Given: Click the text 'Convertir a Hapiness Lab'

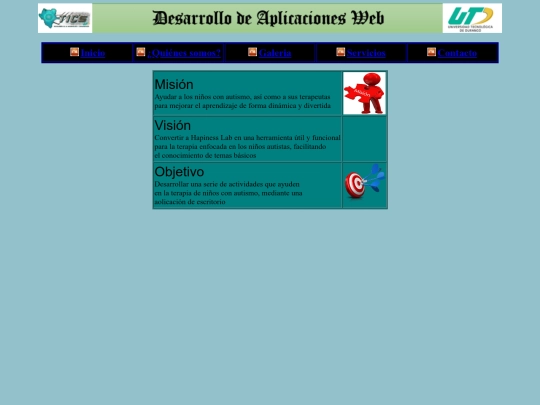Looking at the screenshot, I should click(x=193, y=138).
